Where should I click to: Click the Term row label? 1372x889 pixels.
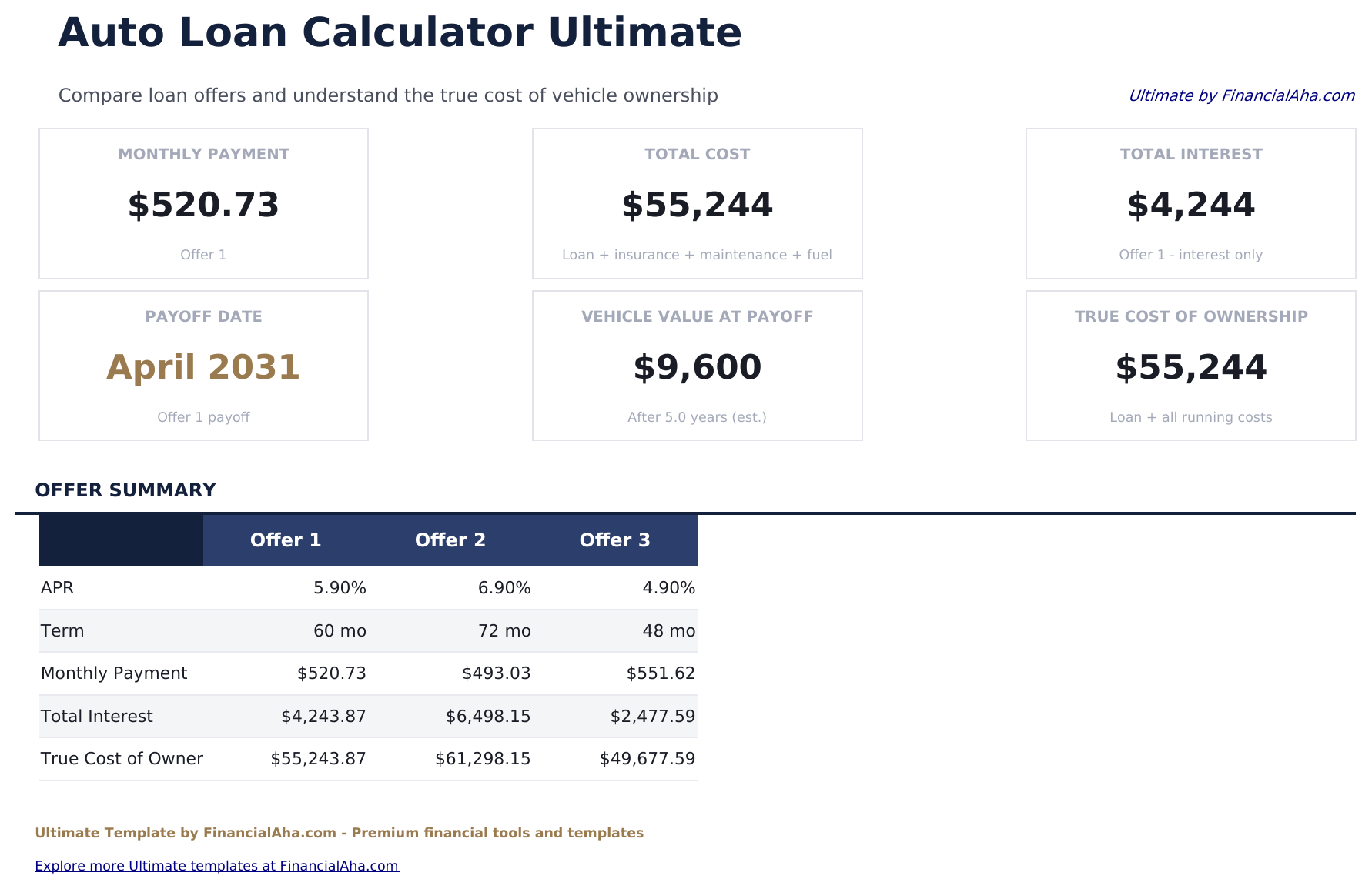[x=62, y=631]
